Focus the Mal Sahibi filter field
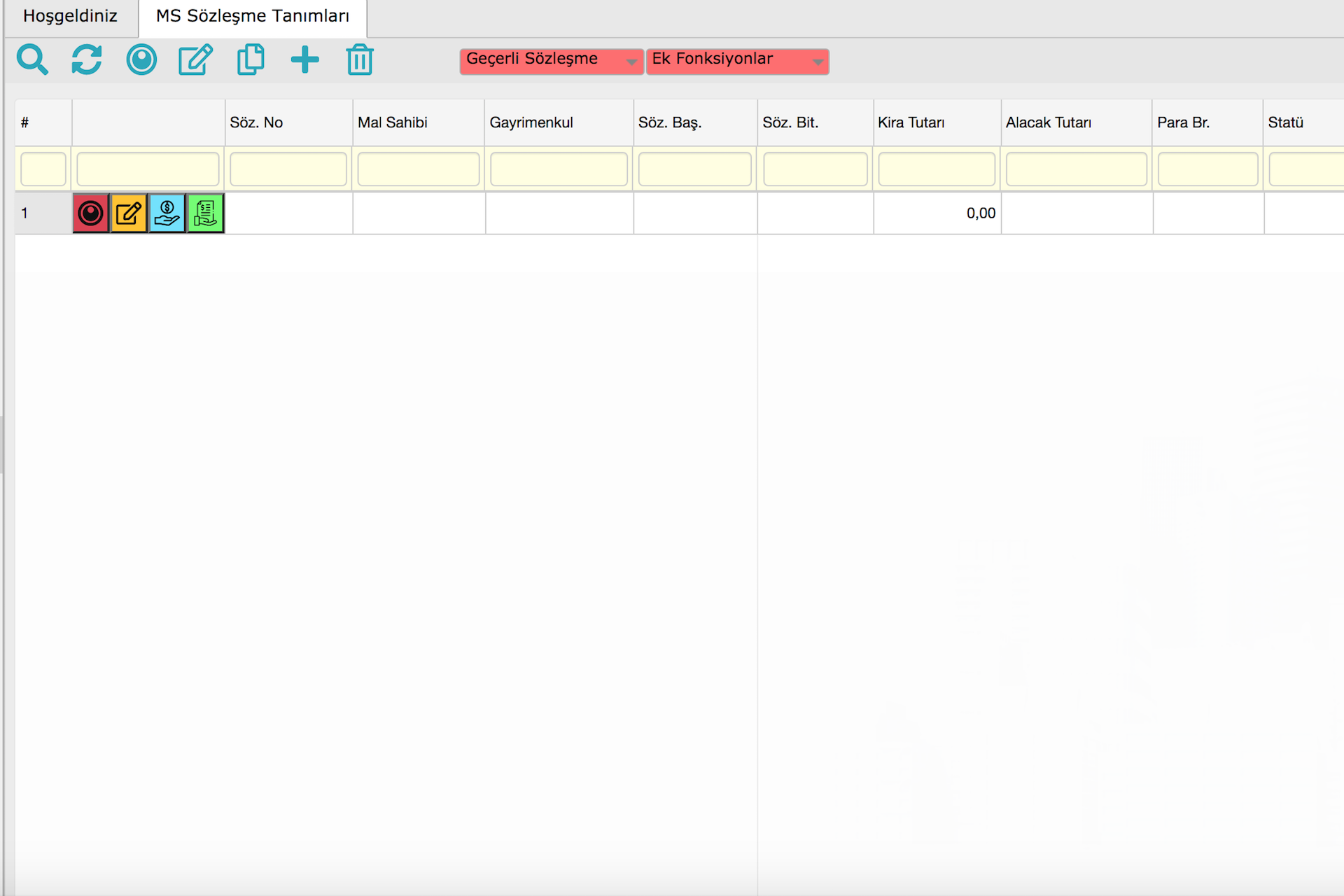Image resolution: width=1344 pixels, height=896 pixels. click(x=418, y=169)
